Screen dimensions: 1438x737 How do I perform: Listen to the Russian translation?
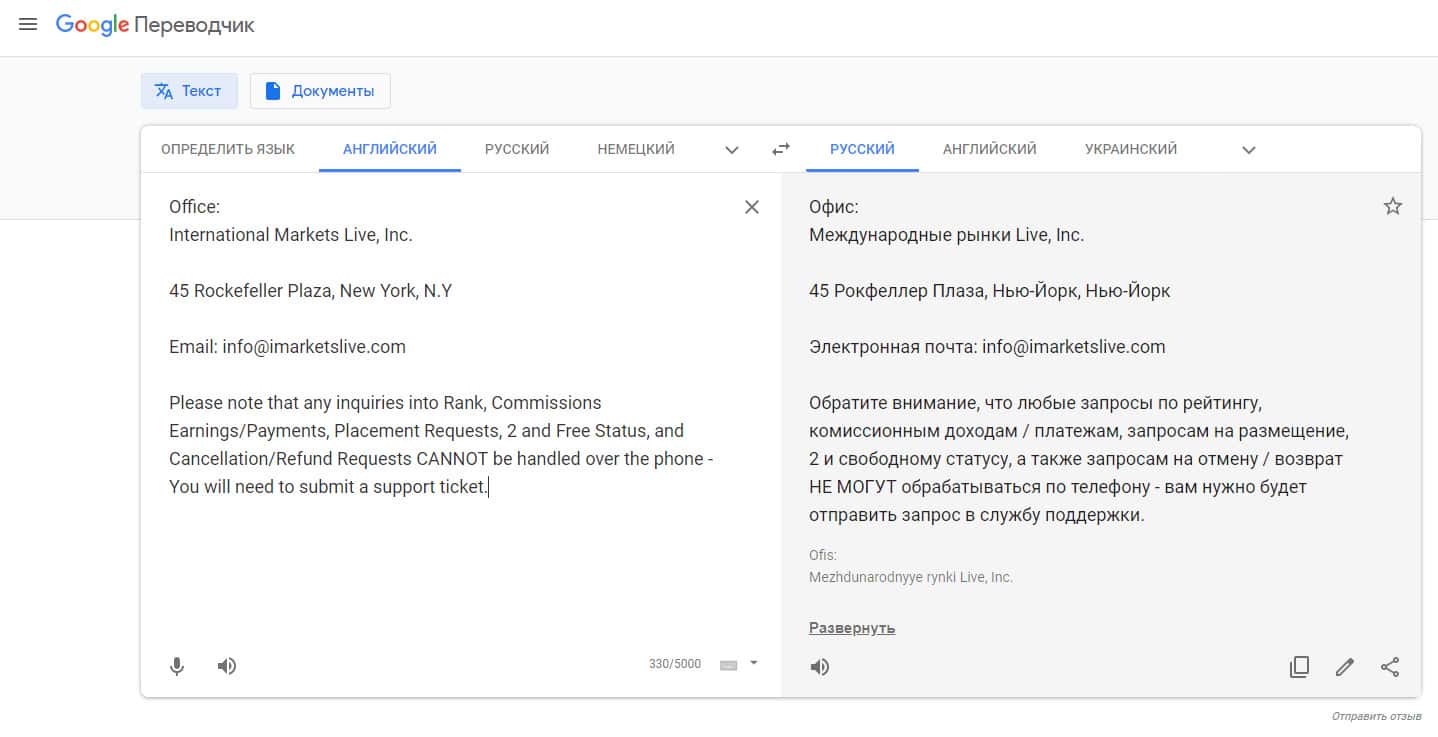pyautogui.click(x=820, y=667)
